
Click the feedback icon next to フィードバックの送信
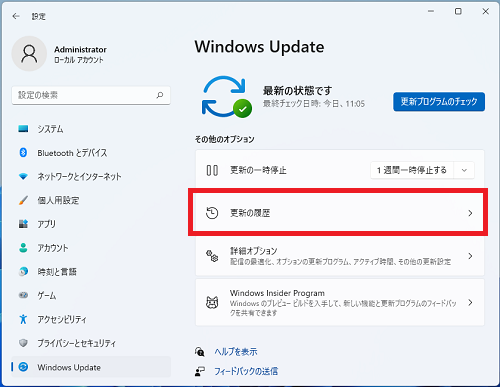click(199, 371)
